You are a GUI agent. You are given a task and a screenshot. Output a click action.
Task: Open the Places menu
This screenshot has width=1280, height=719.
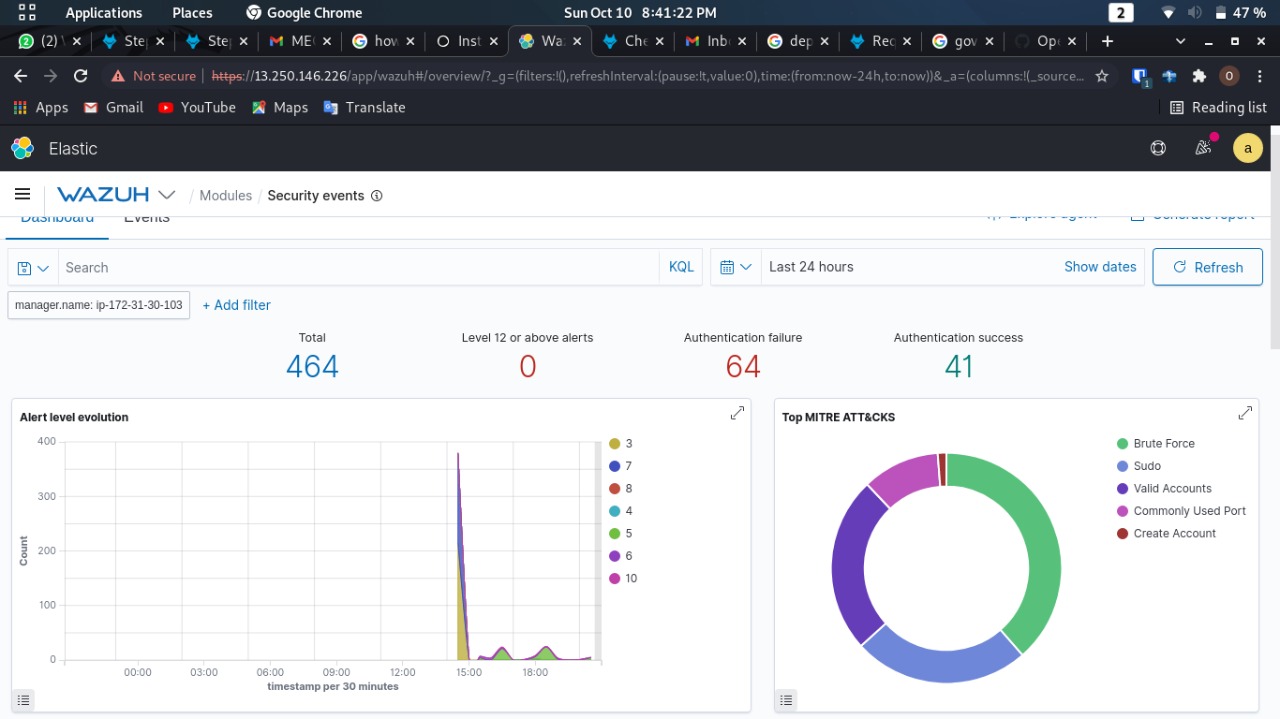192,13
